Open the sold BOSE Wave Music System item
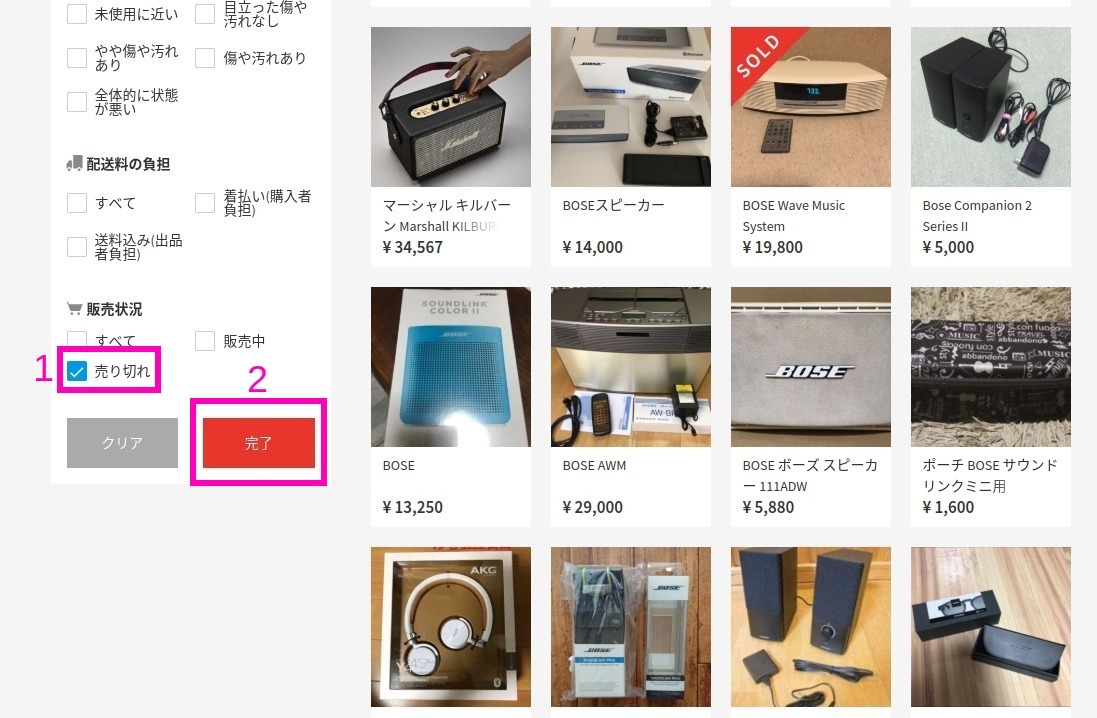Viewport: 1097px width, 718px height. (811, 107)
